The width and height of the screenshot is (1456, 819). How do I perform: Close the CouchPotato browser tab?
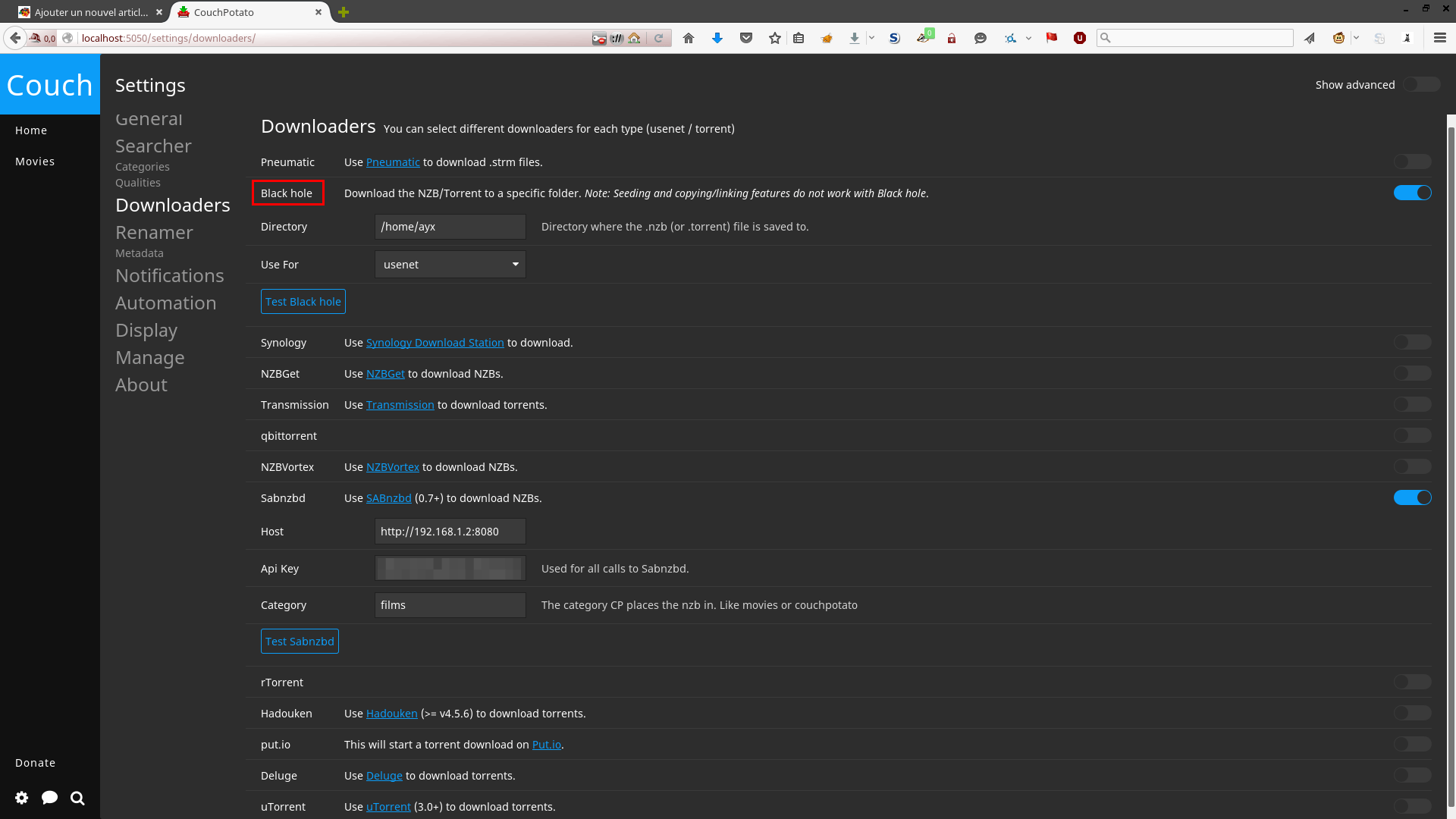coord(318,12)
